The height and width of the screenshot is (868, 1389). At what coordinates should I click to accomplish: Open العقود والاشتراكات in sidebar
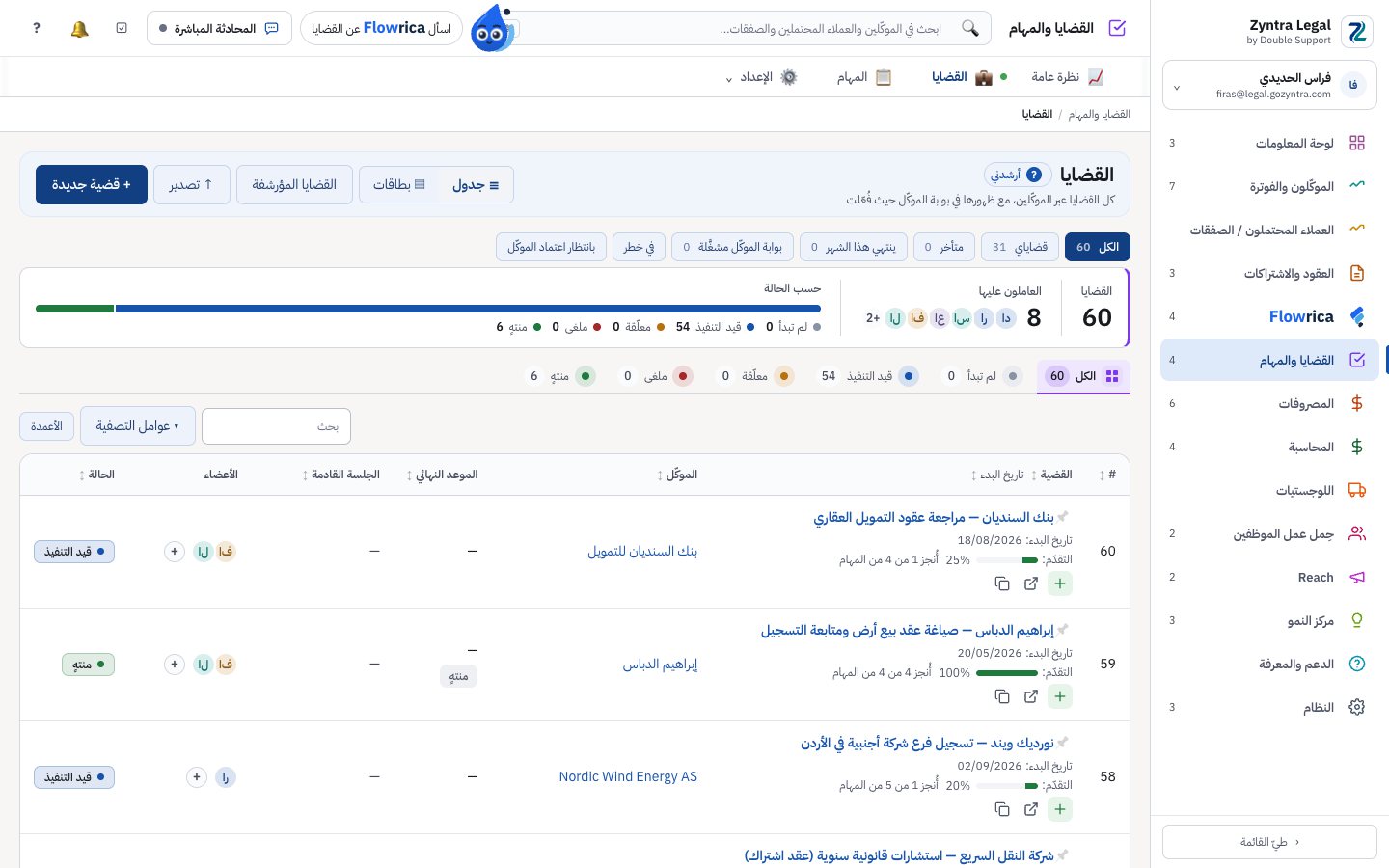1269,273
